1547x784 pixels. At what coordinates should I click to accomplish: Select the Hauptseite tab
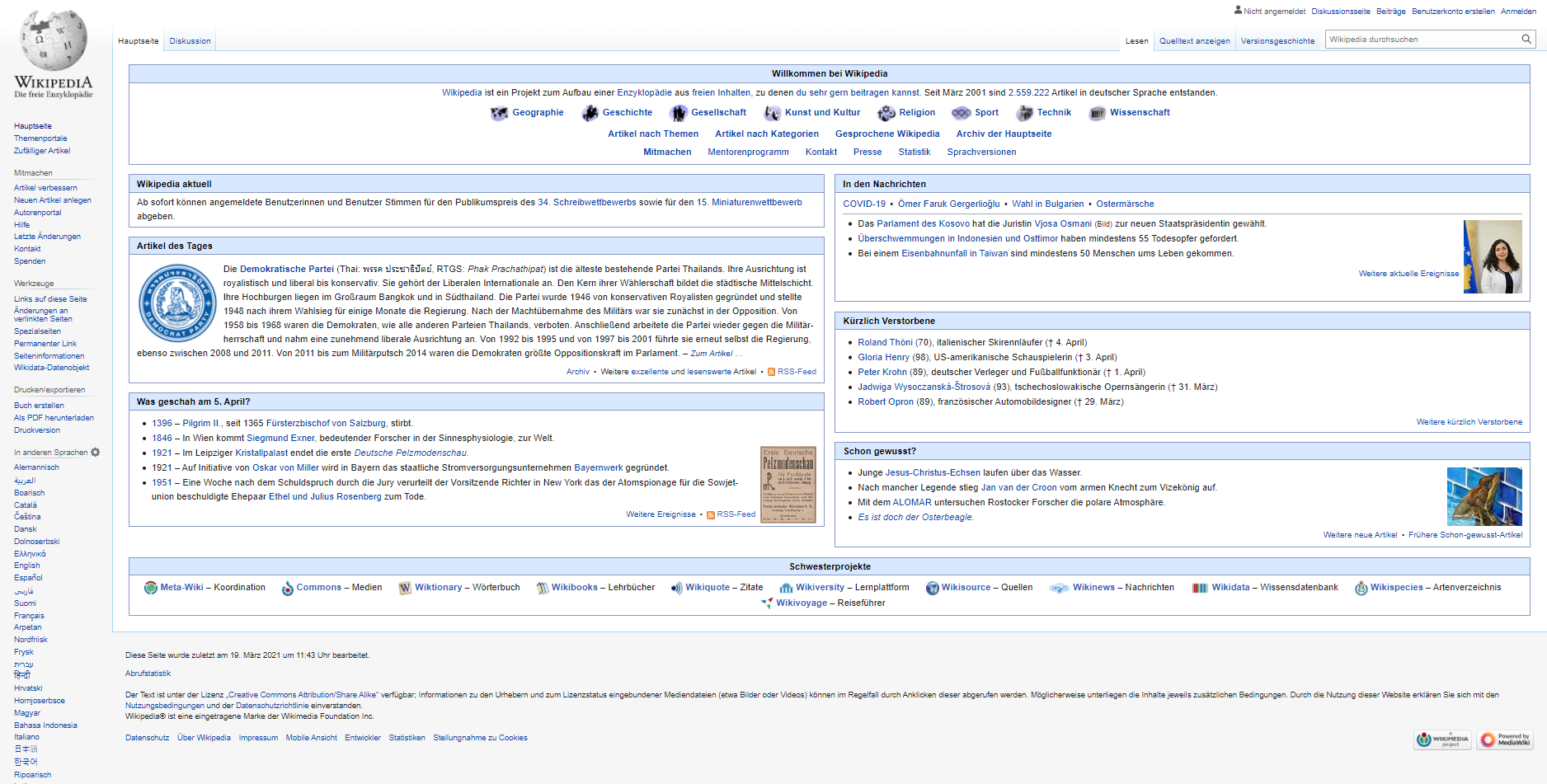click(x=139, y=41)
